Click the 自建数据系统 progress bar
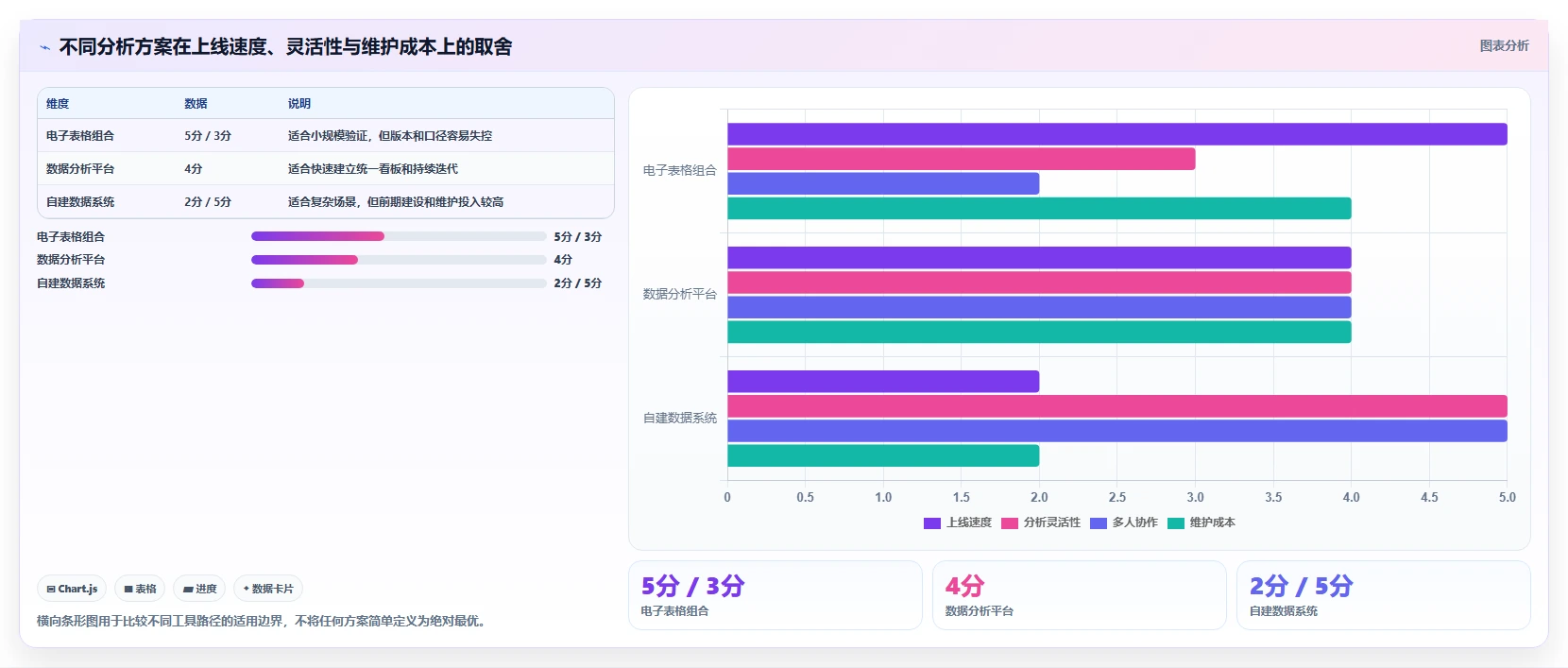Viewport: 1568px width, 668px height. click(399, 283)
